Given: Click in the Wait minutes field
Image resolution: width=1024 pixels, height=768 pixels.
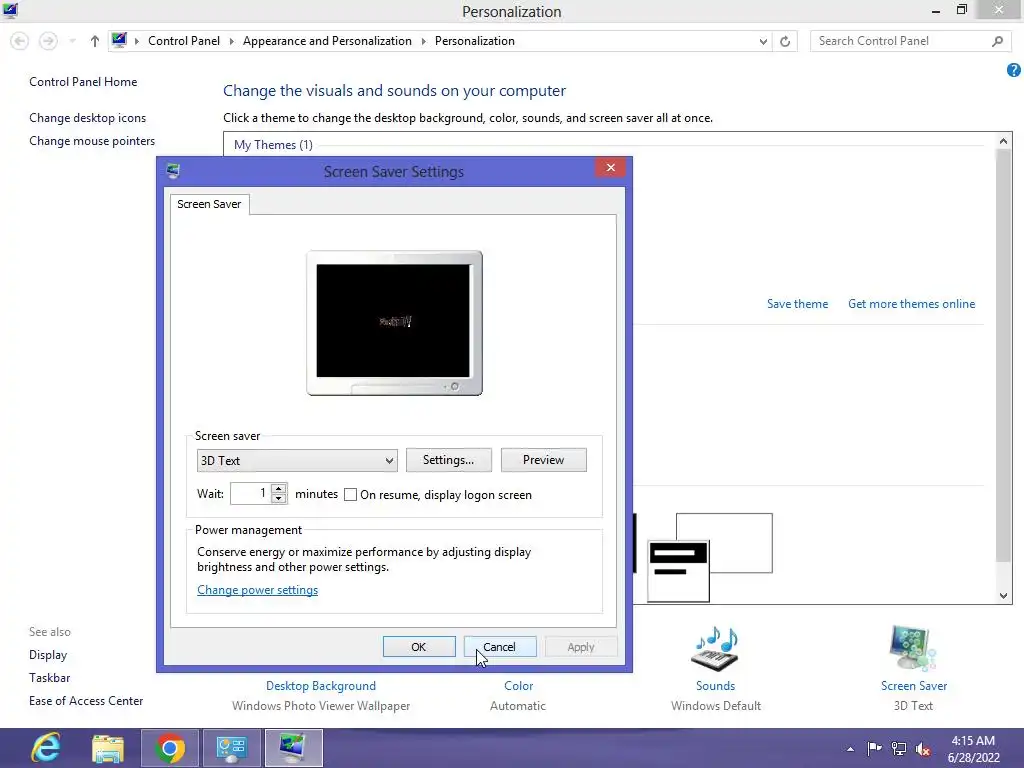Looking at the screenshot, I should [x=250, y=493].
